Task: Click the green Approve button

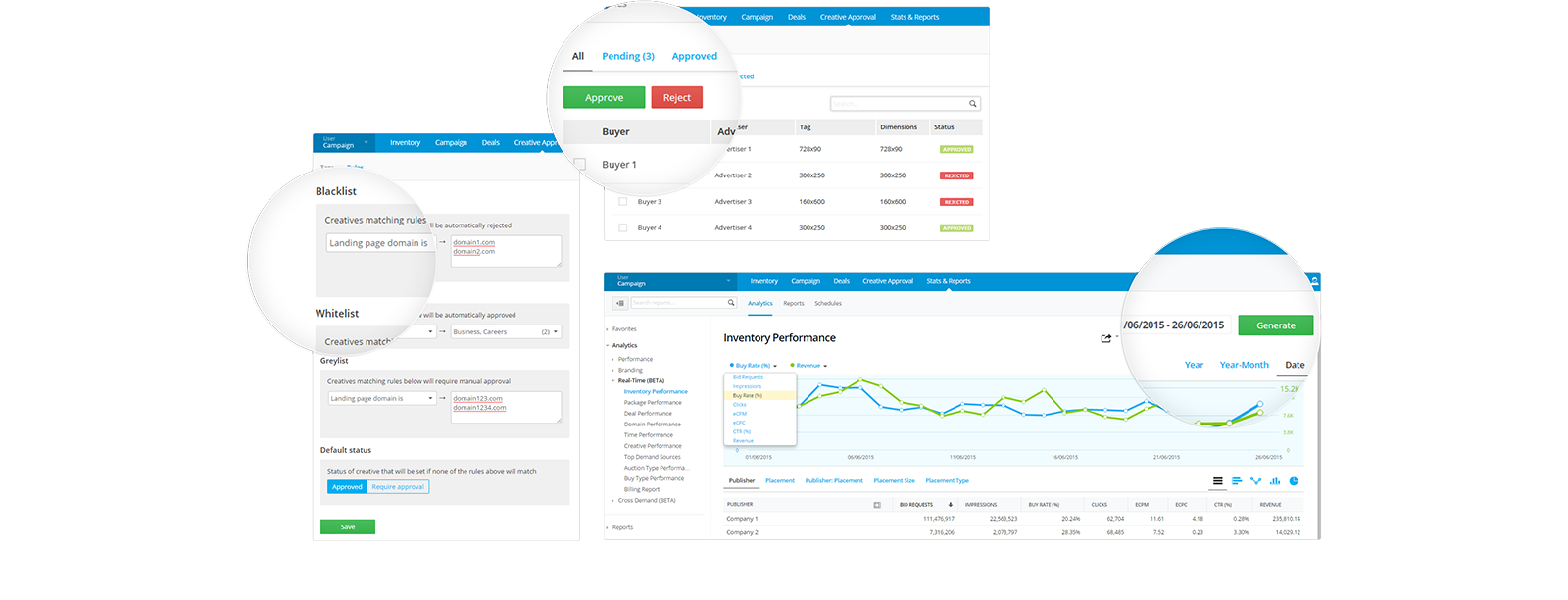Action: coord(604,98)
